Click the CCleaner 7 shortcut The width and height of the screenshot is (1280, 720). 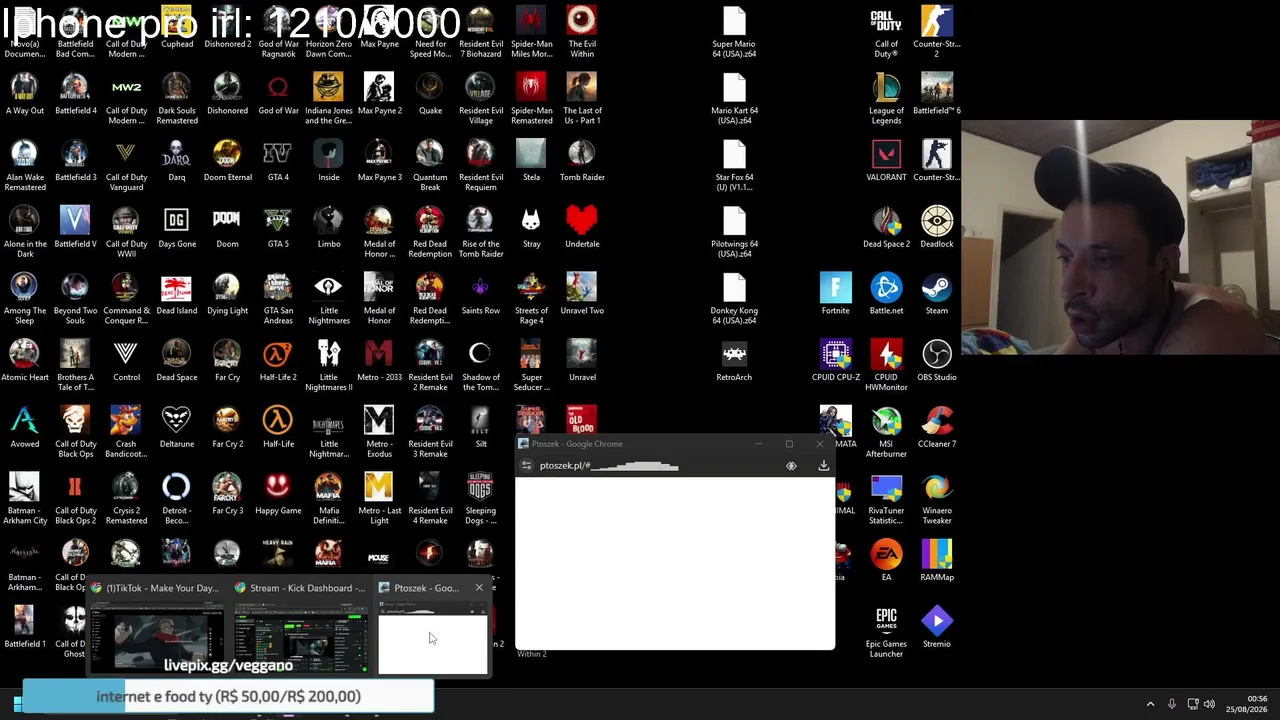pyautogui.click(x=937, y=427)
